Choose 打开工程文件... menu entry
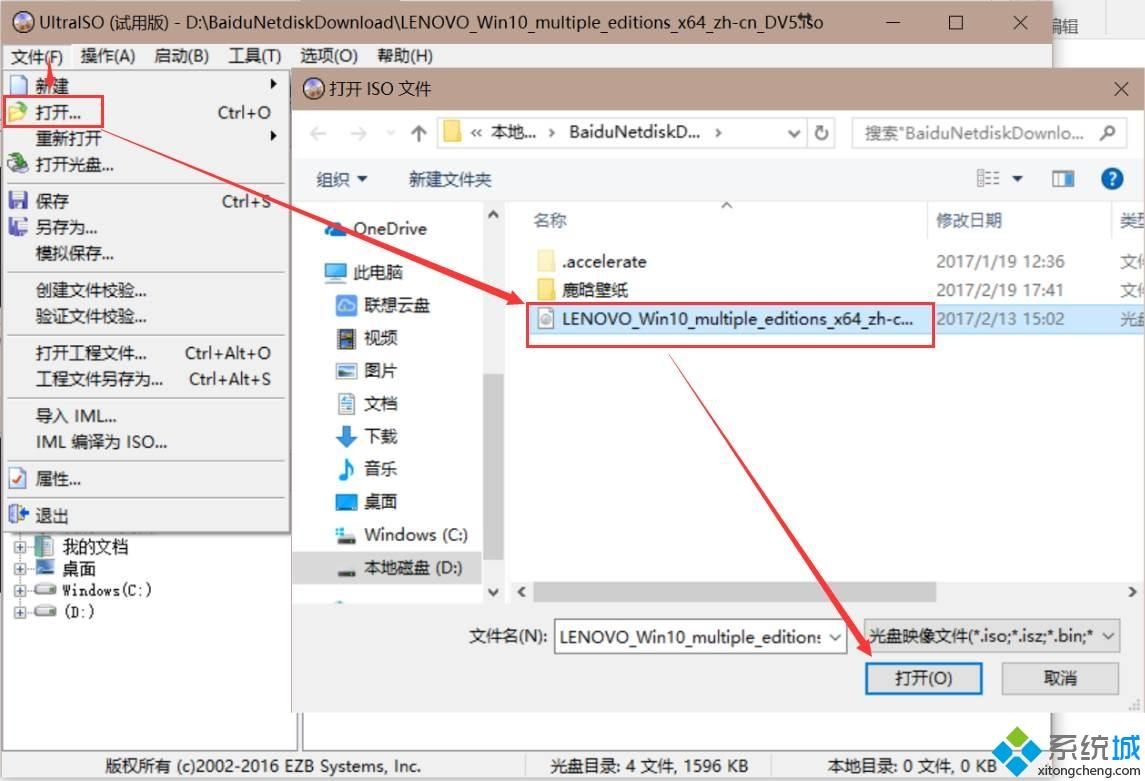Screen dimensions: 1145x781 coord(146,353)
